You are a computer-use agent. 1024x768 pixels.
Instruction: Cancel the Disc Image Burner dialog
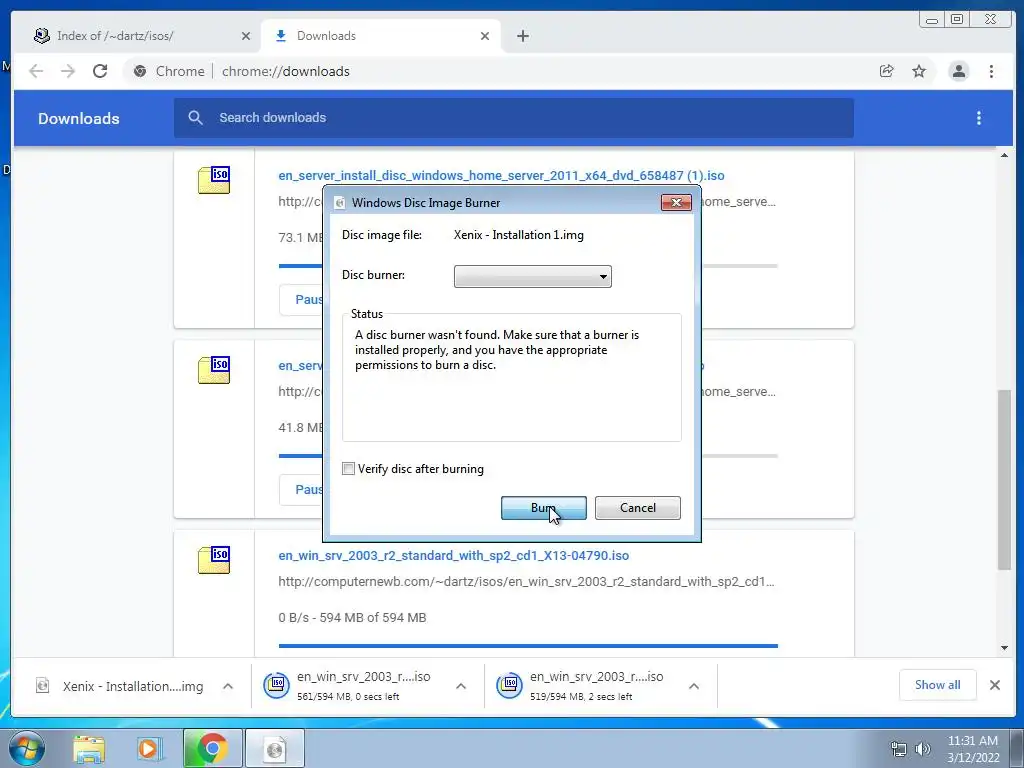coord(637,508)
